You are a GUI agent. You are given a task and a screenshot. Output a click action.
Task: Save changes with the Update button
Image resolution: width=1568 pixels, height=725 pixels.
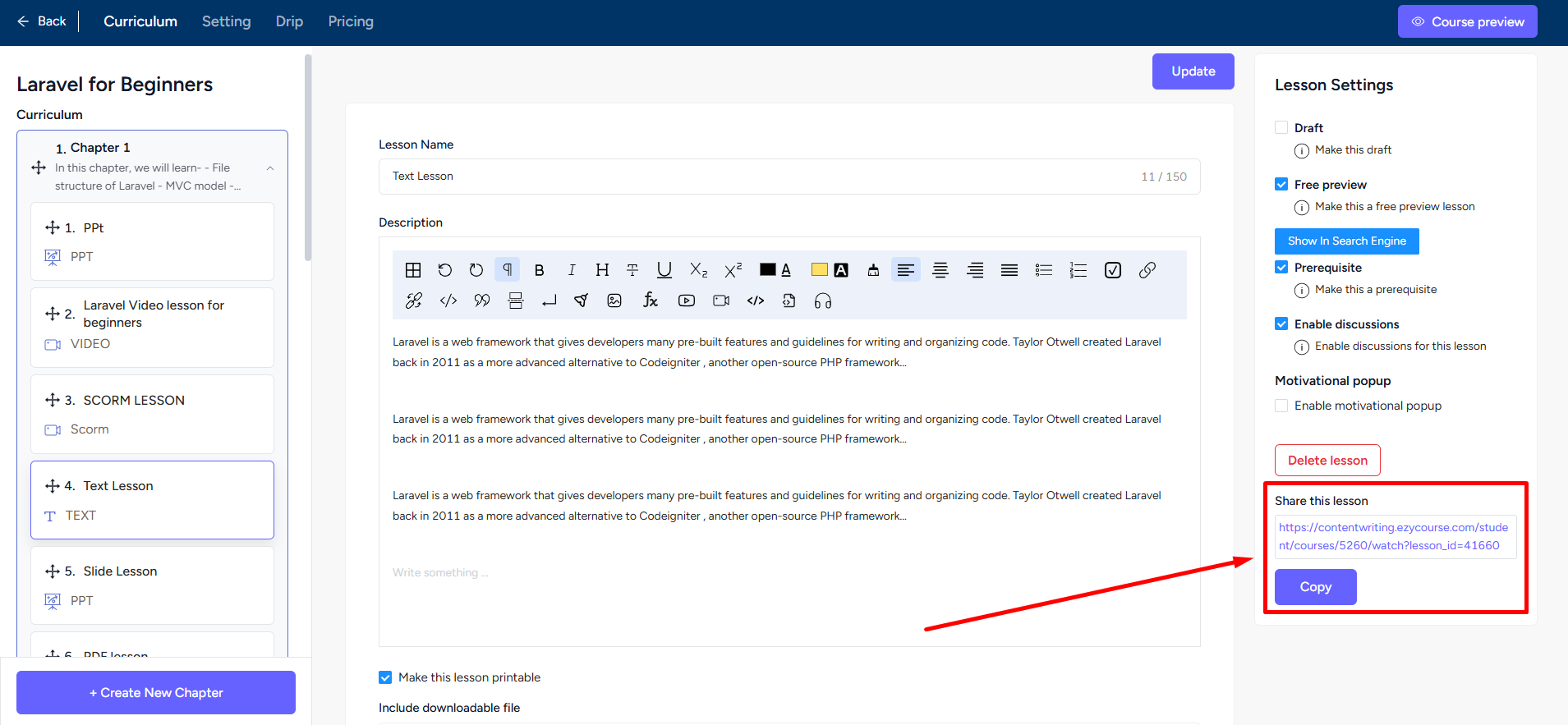pyautogui.click(x=1193, y=71)
